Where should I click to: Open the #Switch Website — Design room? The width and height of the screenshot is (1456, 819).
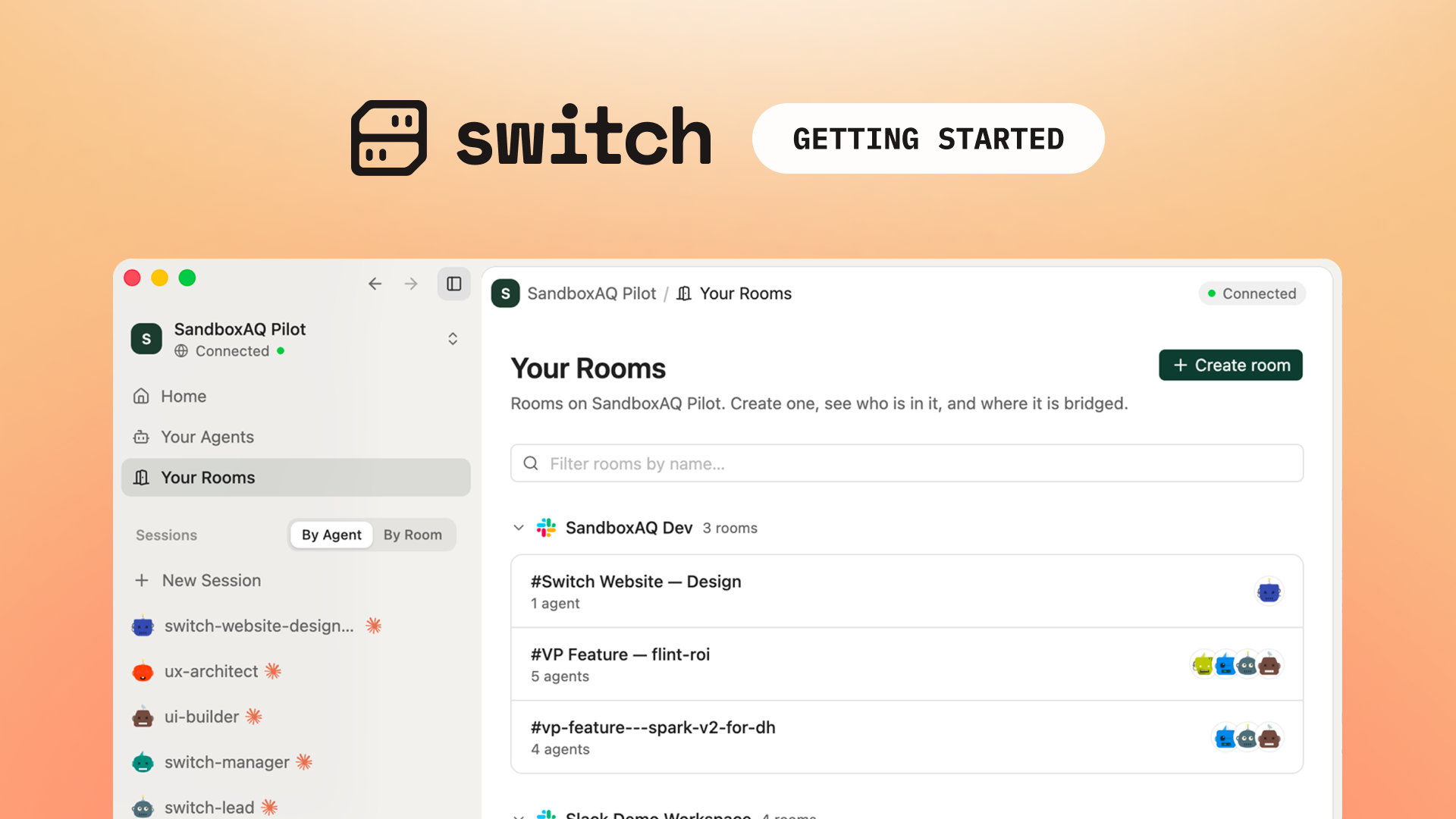point(907,591)
